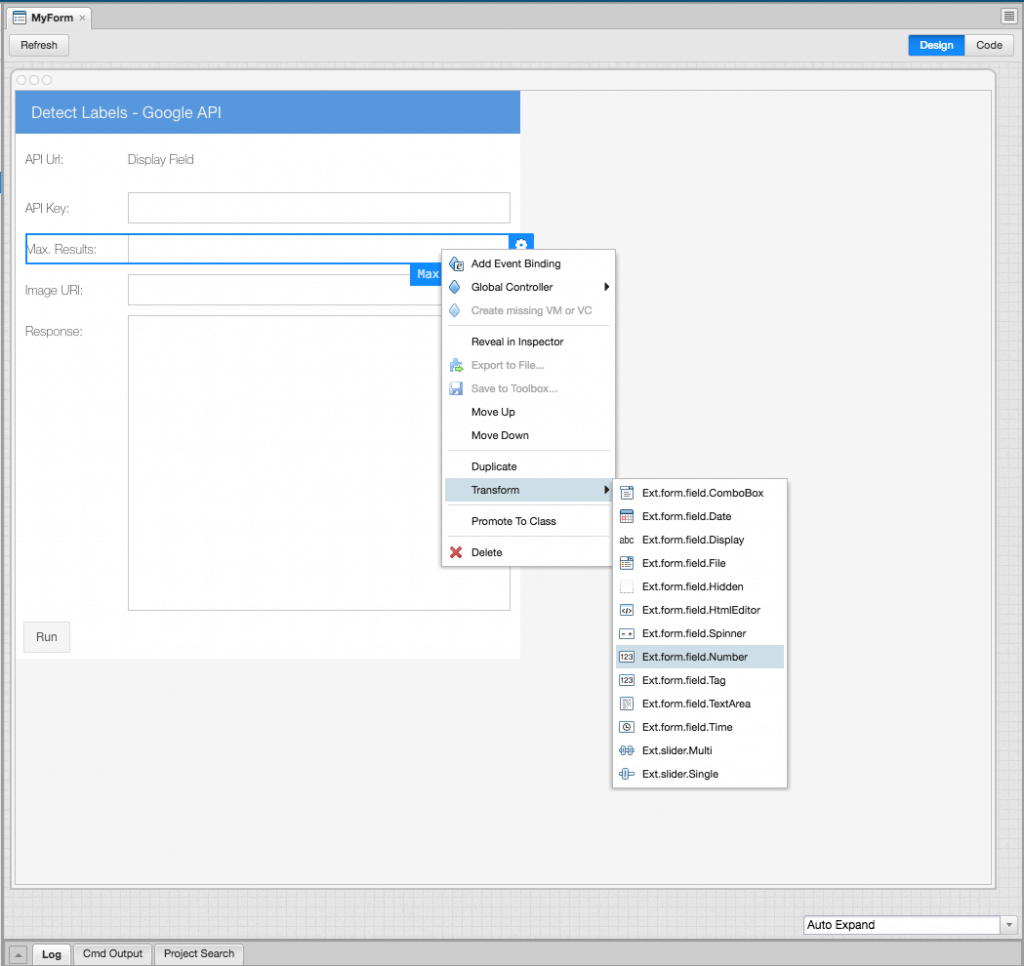Click the Run button on form
The width and height of the screenshot is (1024, 966).
click(46, 637)
